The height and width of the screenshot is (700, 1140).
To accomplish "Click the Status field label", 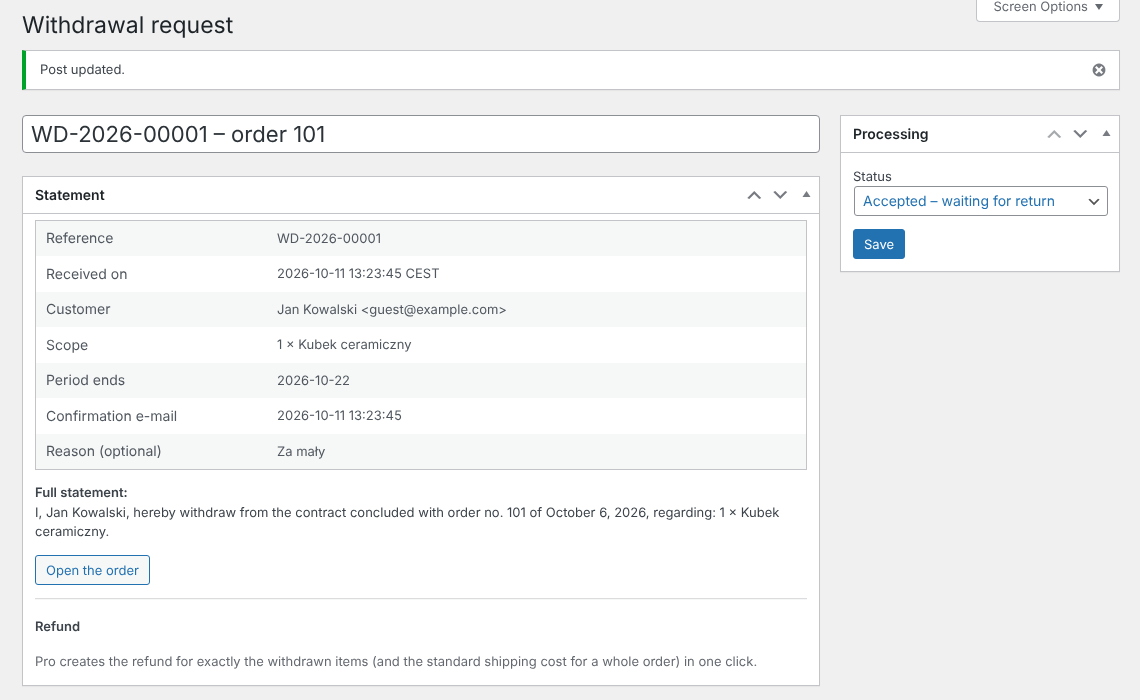I will coord(872,177).
